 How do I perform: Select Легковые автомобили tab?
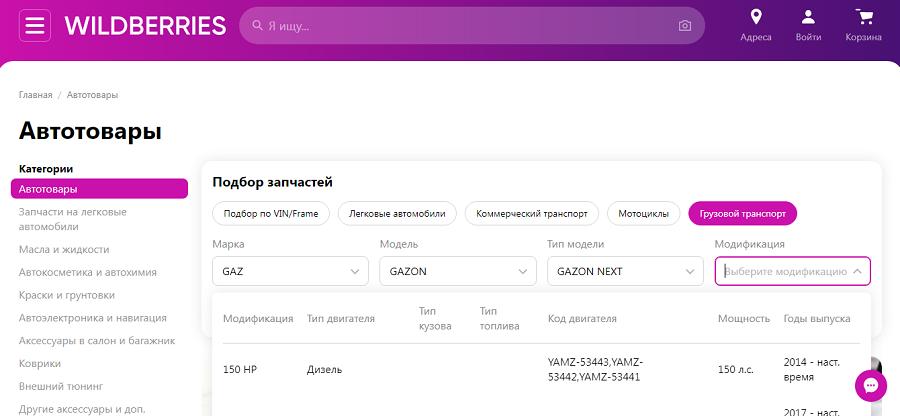coord(397,213)
